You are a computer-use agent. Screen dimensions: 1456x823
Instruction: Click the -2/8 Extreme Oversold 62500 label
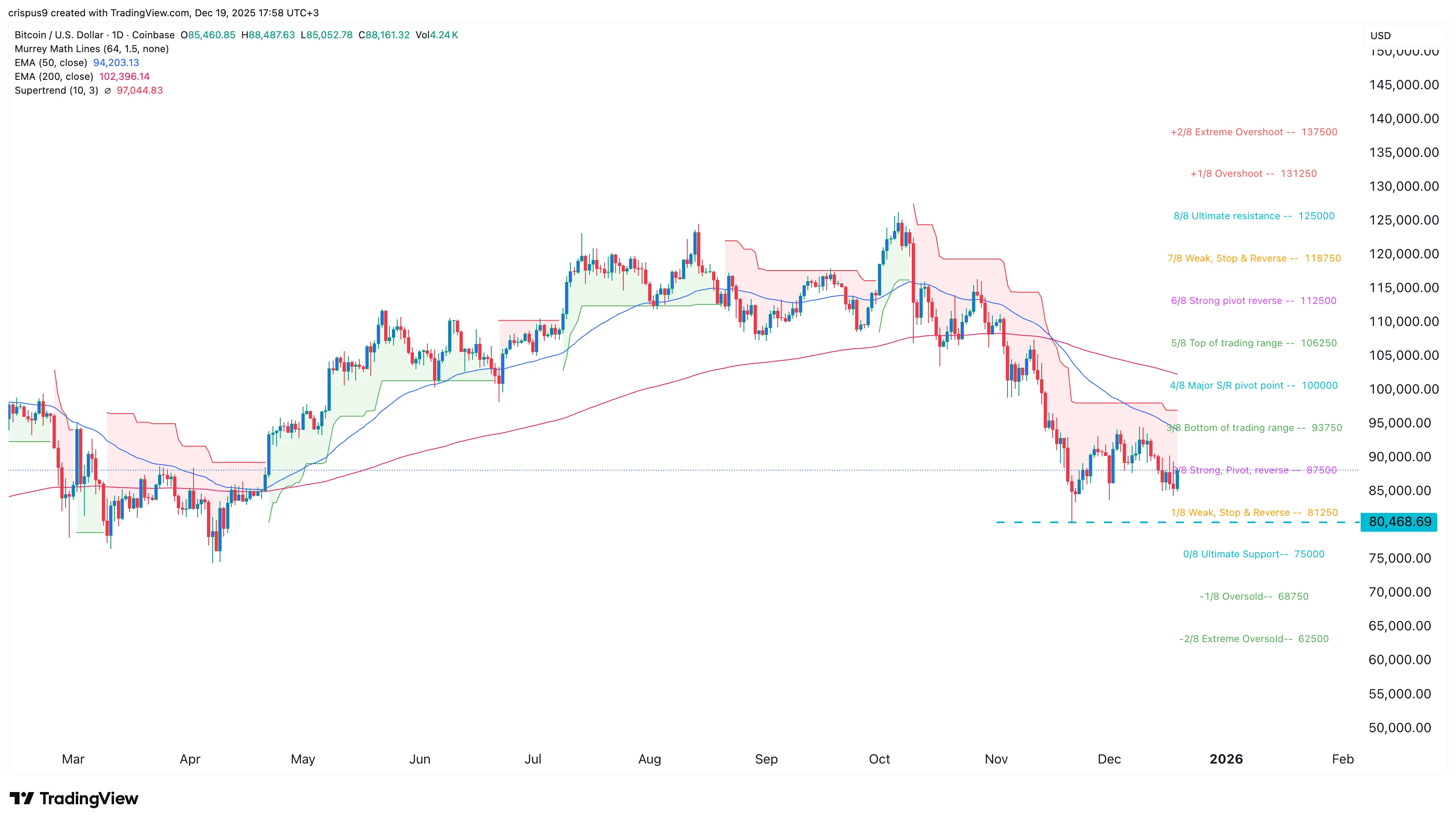(x=1253, y=639)
